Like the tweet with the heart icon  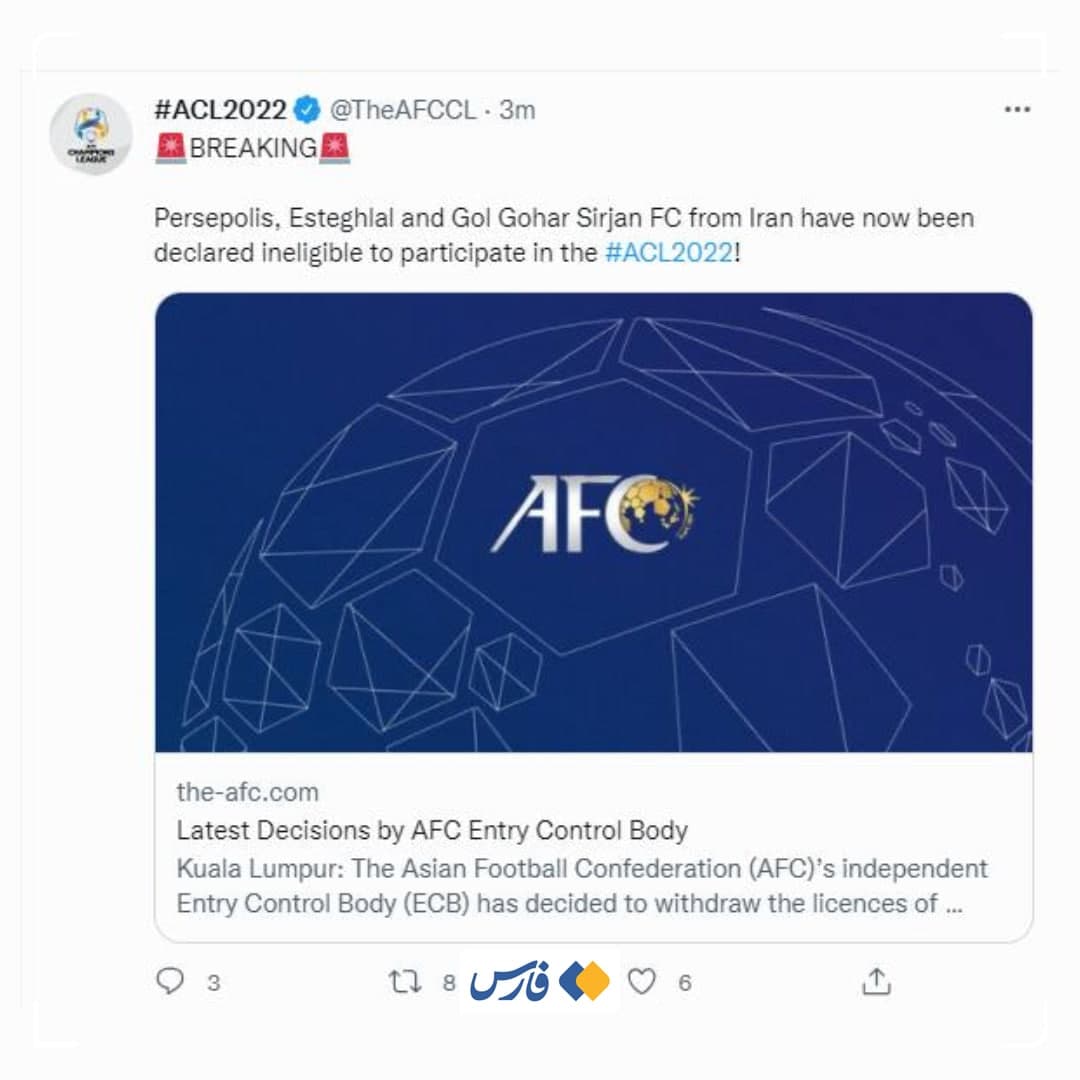(x=641, y=982)
